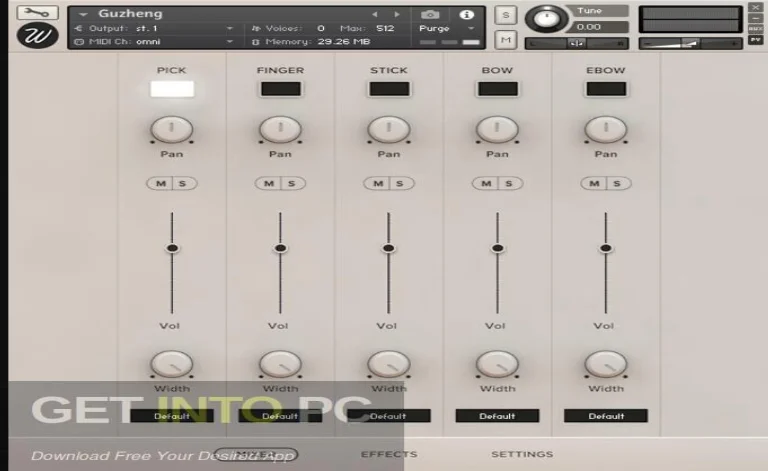768x471 pixels.
Task: Solo the PICK channel with S
Action: 184,184
